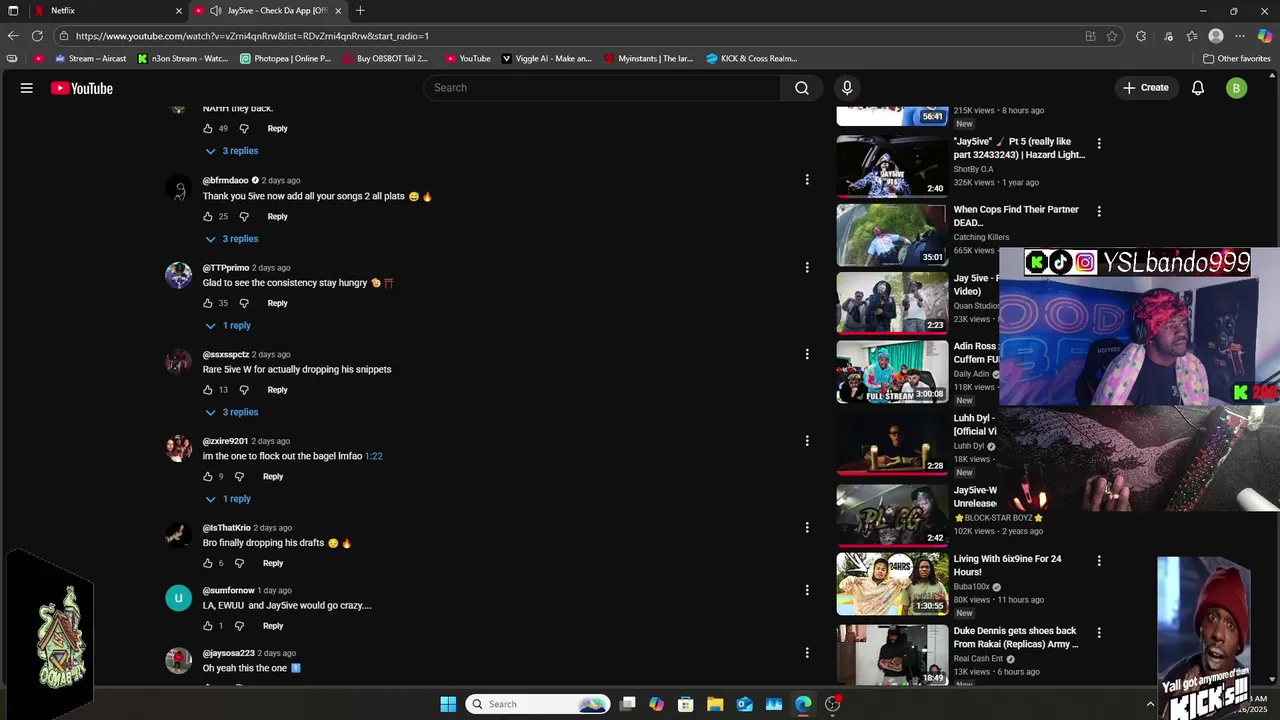This screenshot has width=1280, height=720.
Task: Dislike the comment by @bfrmdaoo
Action: [x=244, y=216]
